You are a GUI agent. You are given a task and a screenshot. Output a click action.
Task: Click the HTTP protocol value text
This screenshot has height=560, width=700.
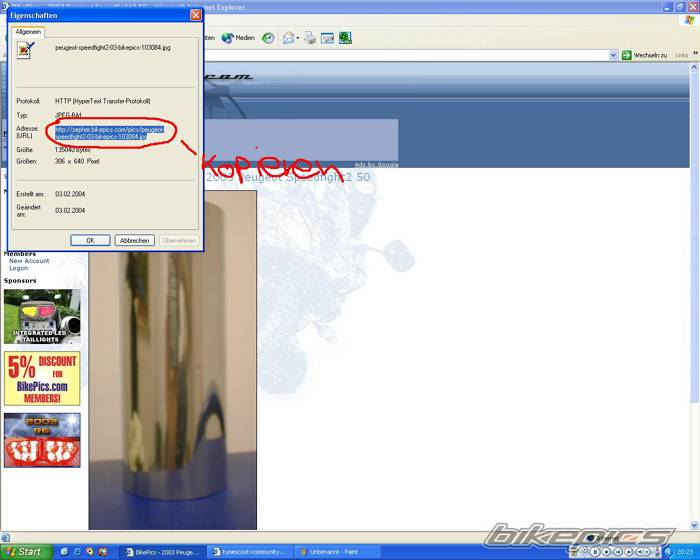(102, 101)
